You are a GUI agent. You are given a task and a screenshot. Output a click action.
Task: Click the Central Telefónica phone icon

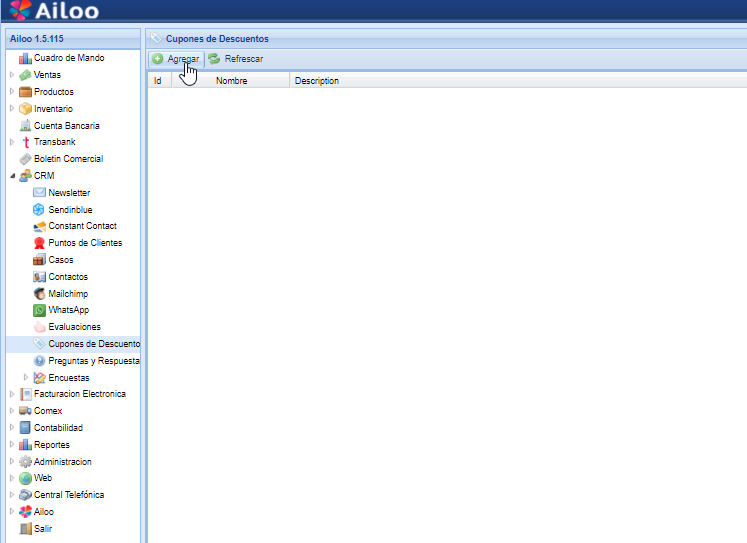point(25,495)
